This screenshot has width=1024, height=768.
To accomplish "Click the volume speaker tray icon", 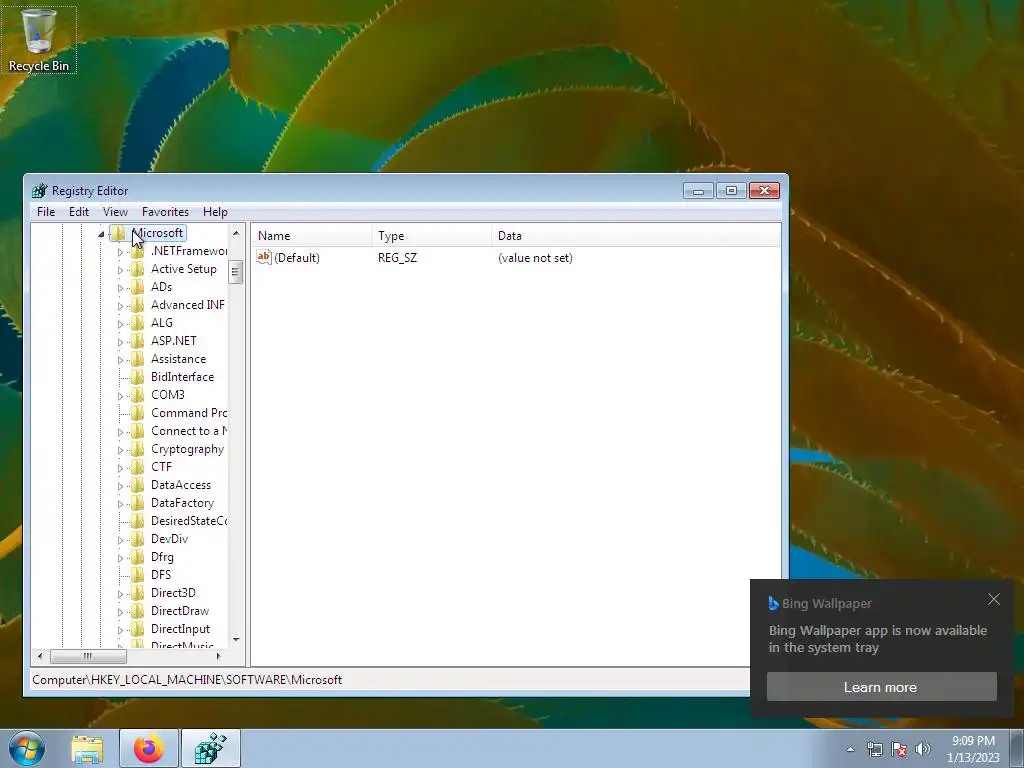I will pos(923,750).
